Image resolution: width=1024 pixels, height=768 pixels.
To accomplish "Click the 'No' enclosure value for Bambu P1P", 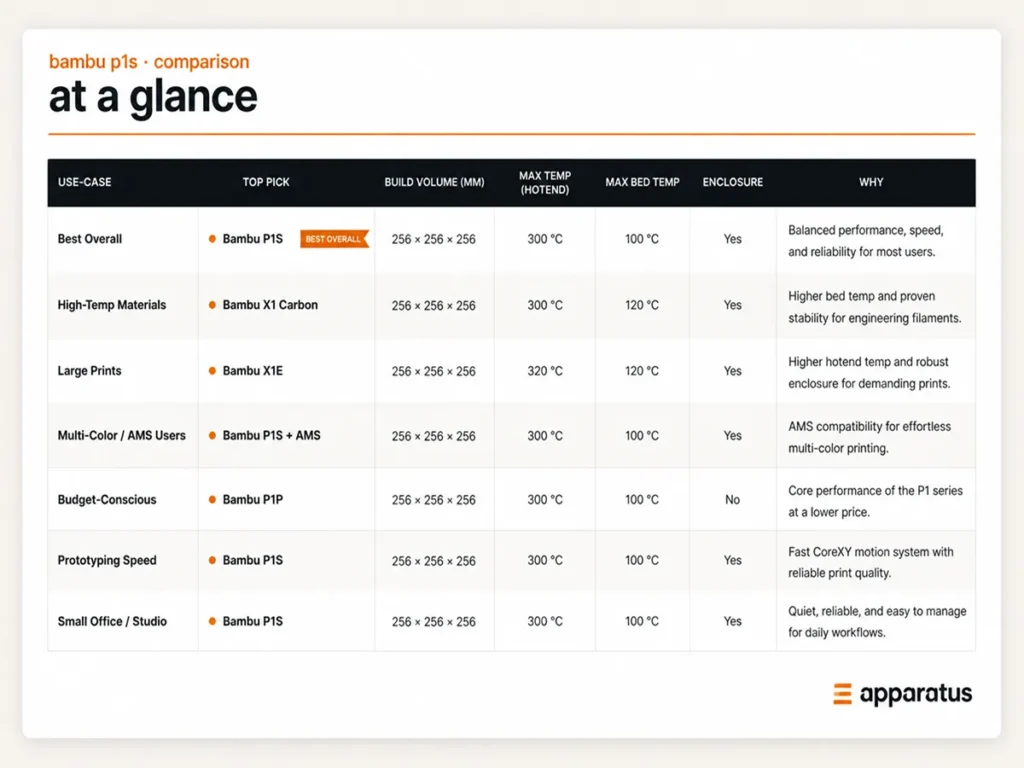I will (x=732, y=500).
